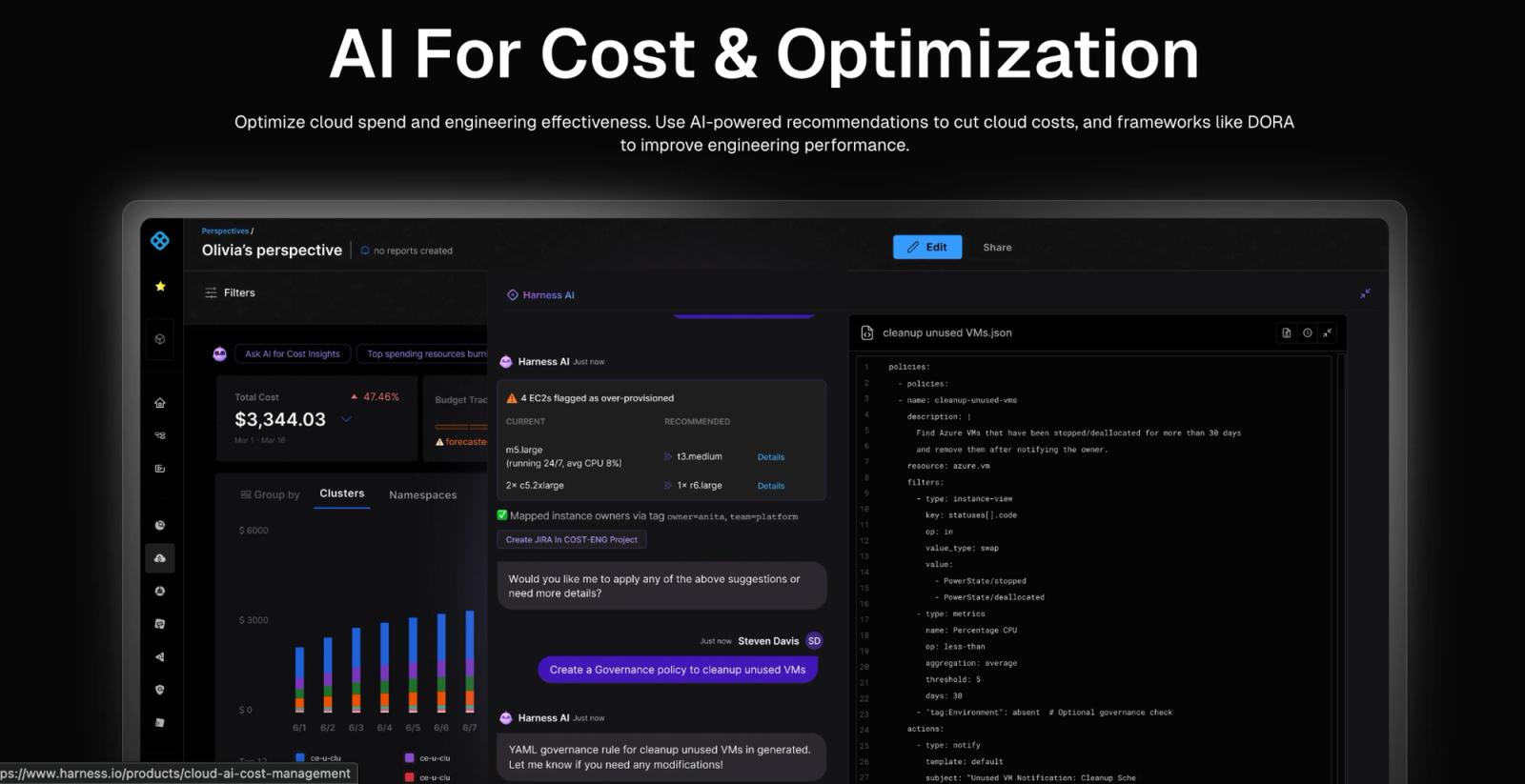Click the Perspectives breadcrumb link
Screen dimensions: 1525x784
pyautogui.click(x=225, y=231)
